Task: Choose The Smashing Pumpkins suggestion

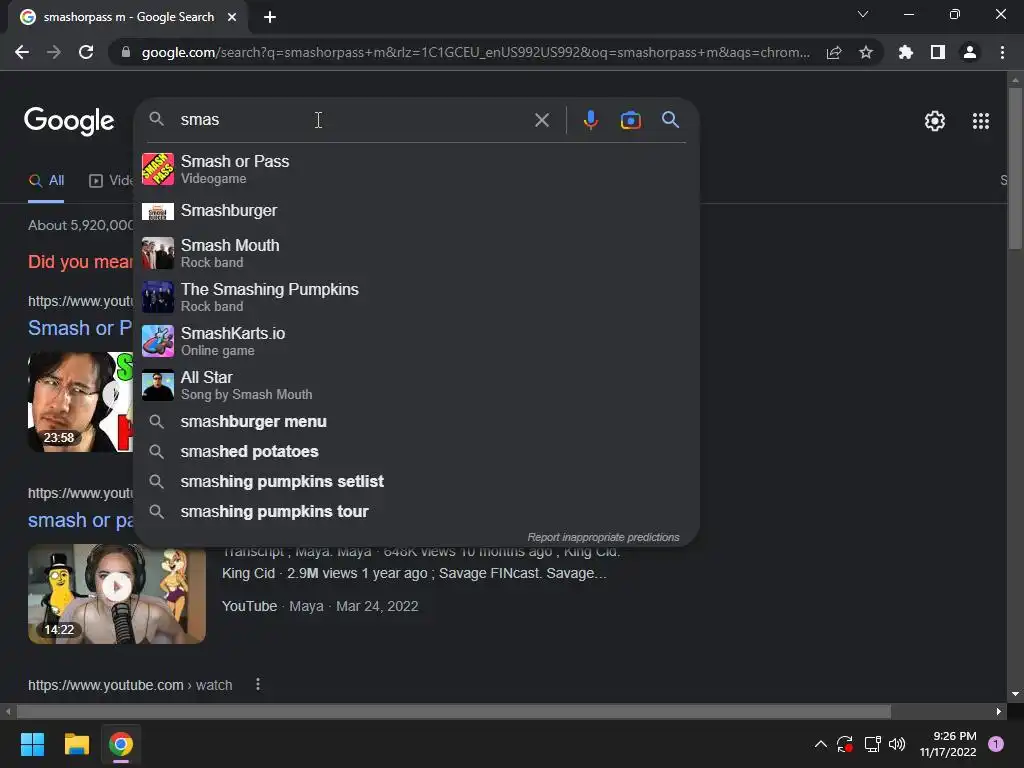Action: pos(417,297)
